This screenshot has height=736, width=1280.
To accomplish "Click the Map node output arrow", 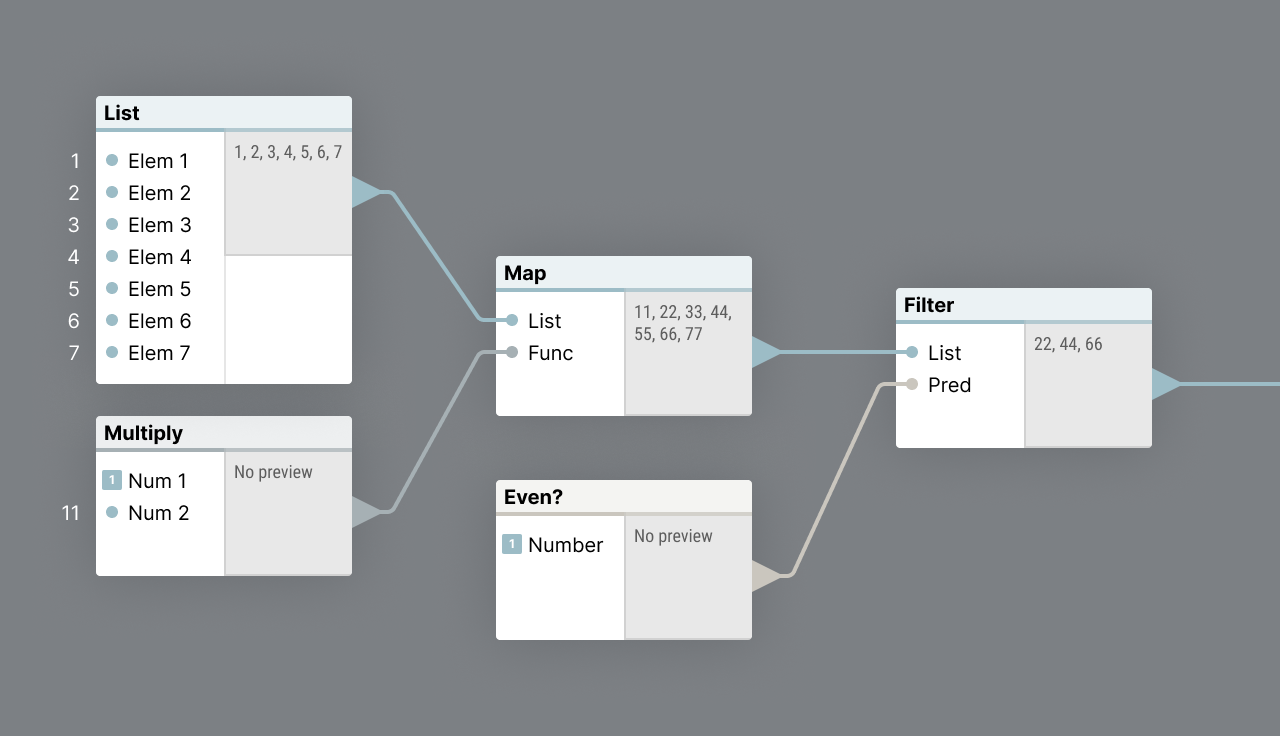I will click(766, 352).
